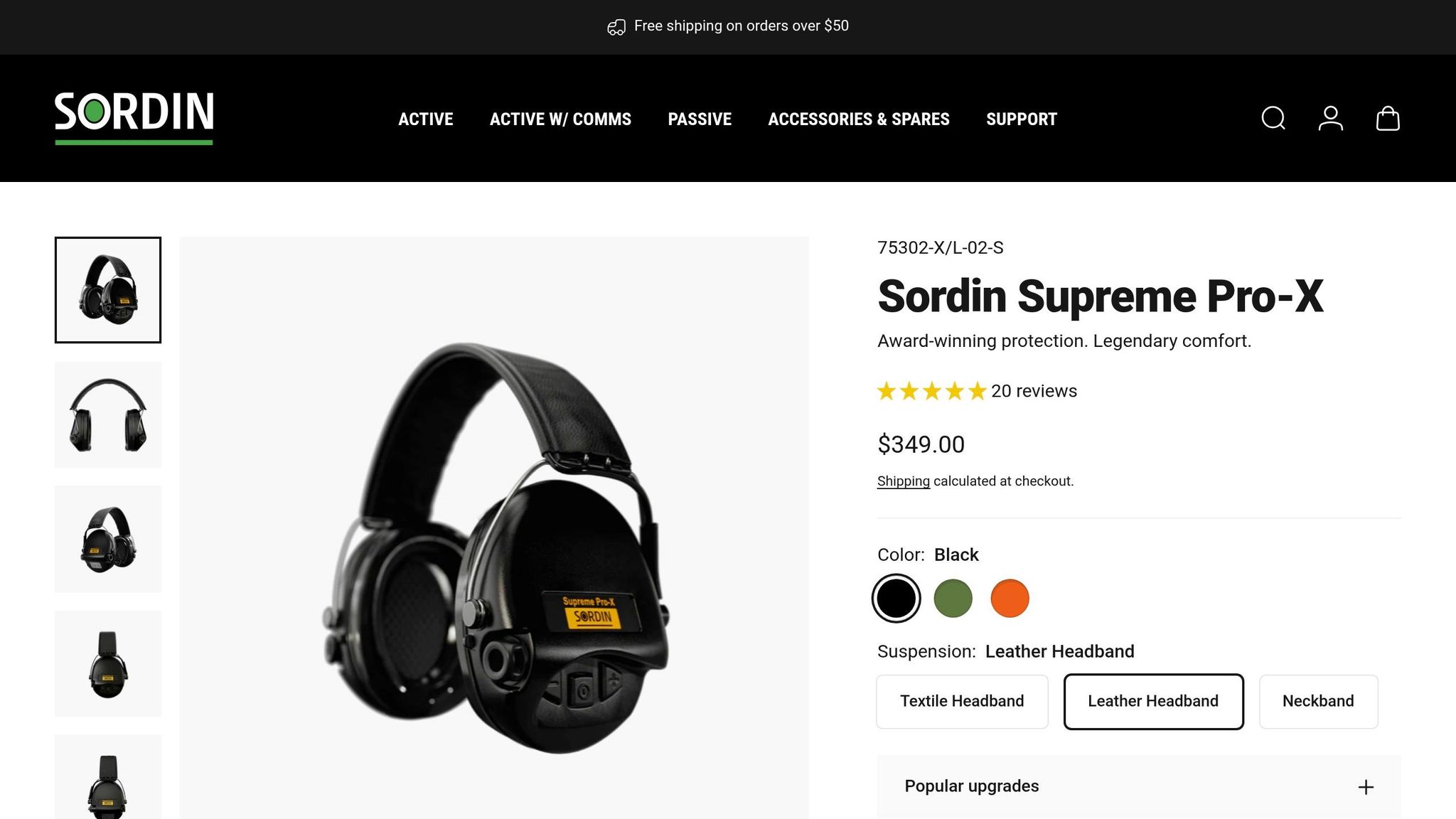1456x819 pixels.
Task: Go to the Support menu item
Action: (1022, 119)
